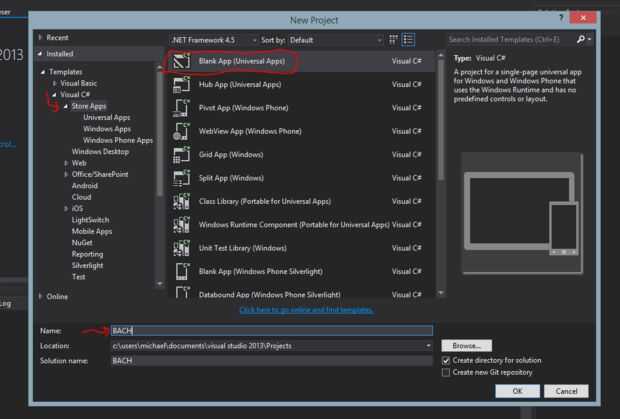Focus the Search Installed Templates box
The height and width of the screenshot is (419, 620).
coord(511,39)
